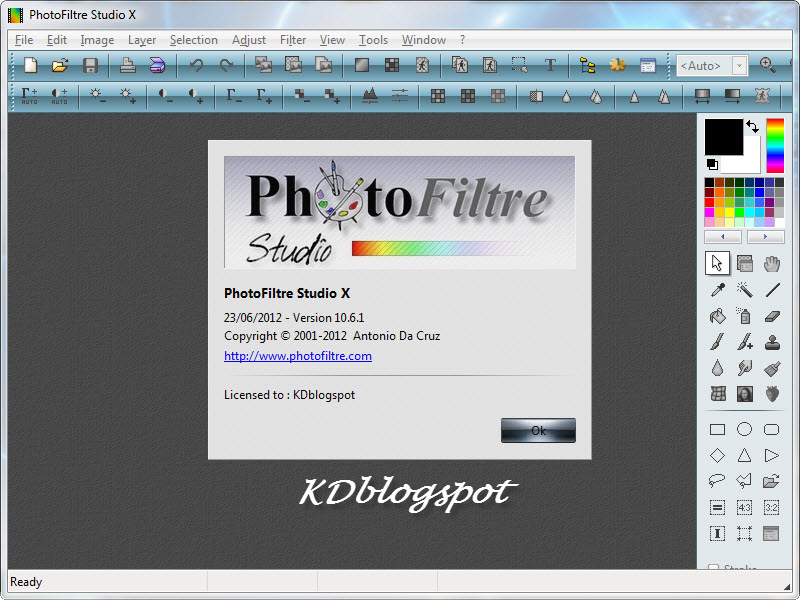
Task: Show previous palette with left arrow
Action: click(x=723, y=237)
